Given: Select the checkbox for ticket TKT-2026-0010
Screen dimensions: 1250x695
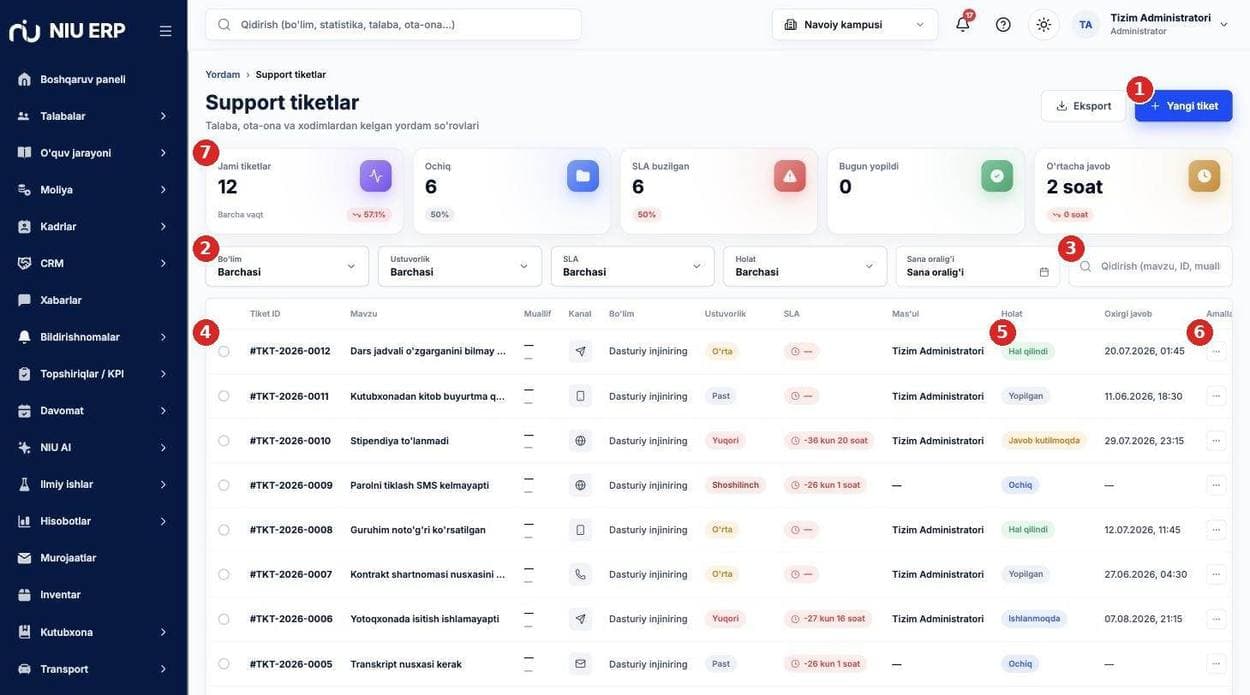Looking at the screenshot, I should [224, 441].
